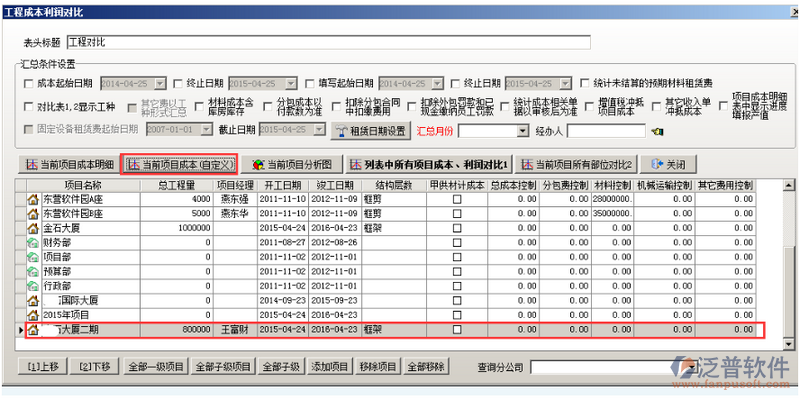Open 当前项目成本(自定义) view
The image size is (800, 400).
(x=180, y=164)
